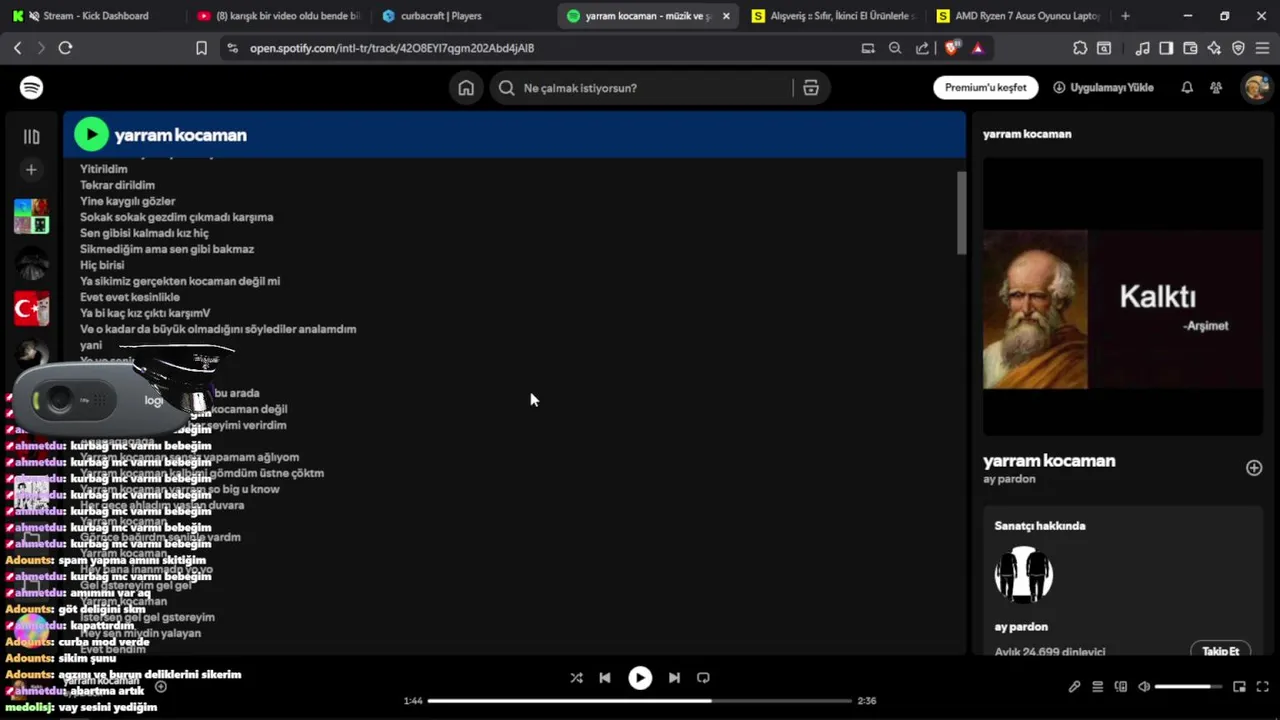Image resolution: width=1280 pixels, height=720 pixels.
Task: Switch to 'AMD Ryzen 7 Asus' tab
Action: pos(1019,16)
